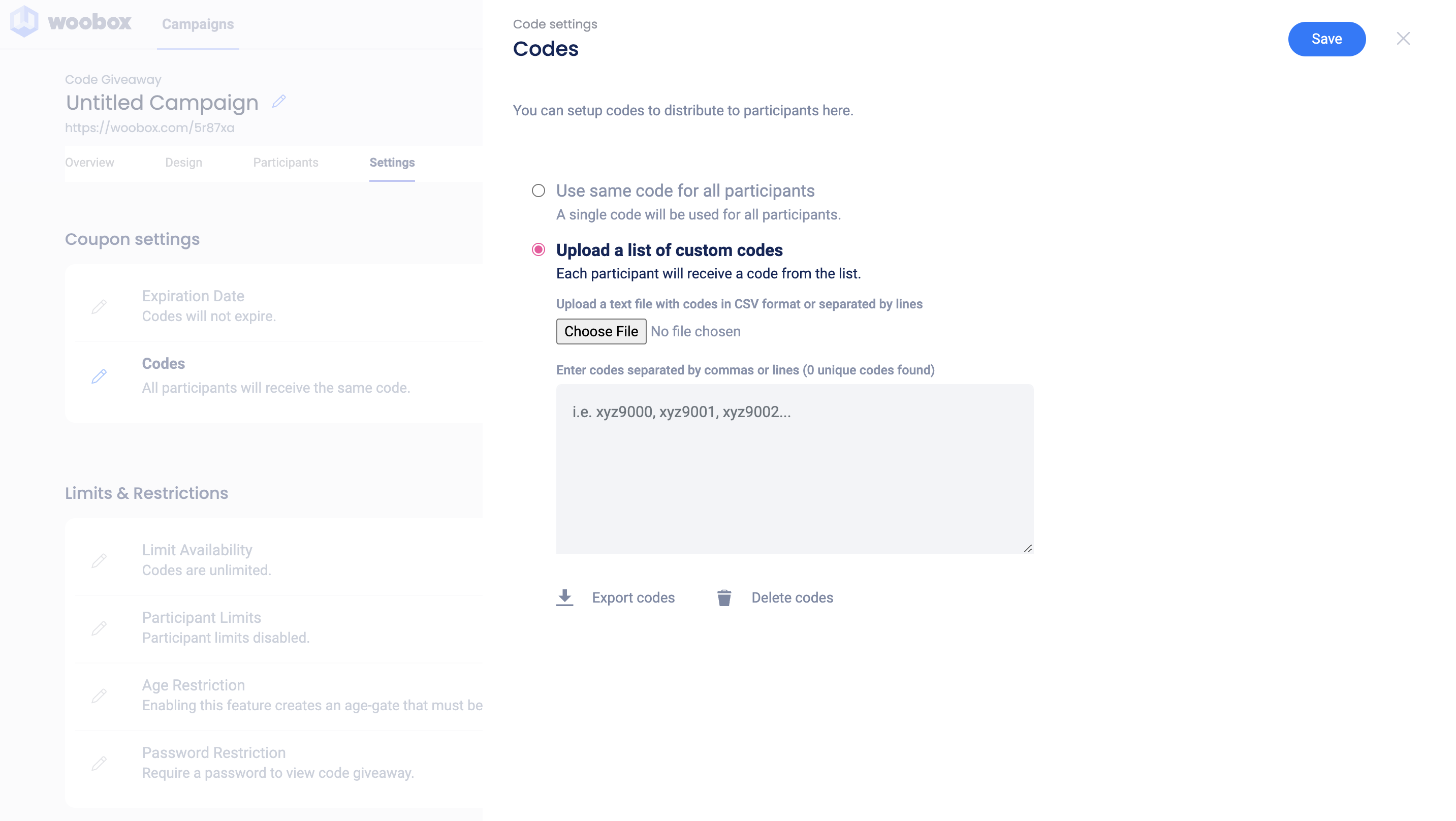
Task: Click the Codes edit pencil icon
Action: coord(99,376)
